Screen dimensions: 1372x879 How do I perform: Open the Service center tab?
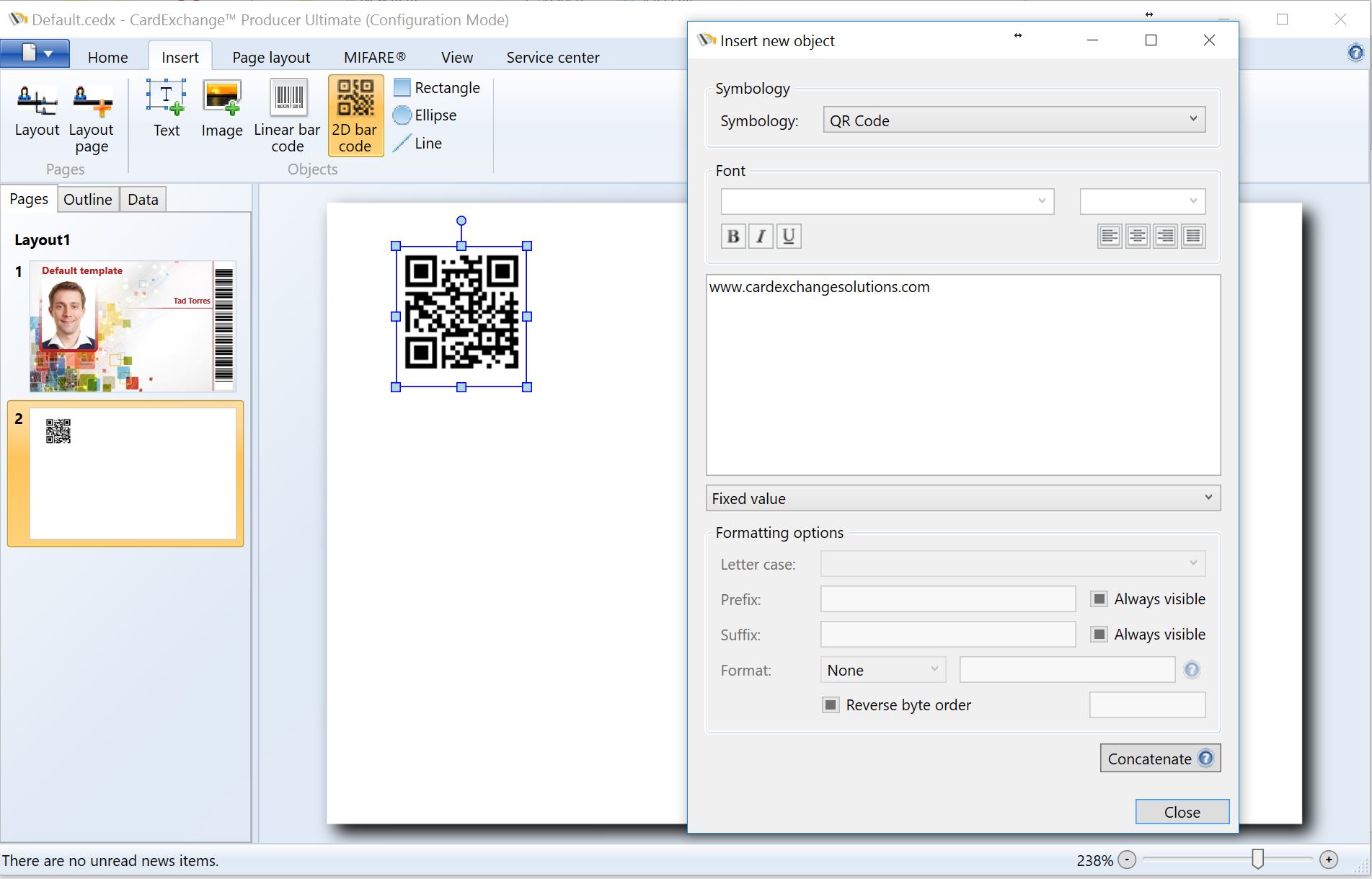tap(553, 57)
